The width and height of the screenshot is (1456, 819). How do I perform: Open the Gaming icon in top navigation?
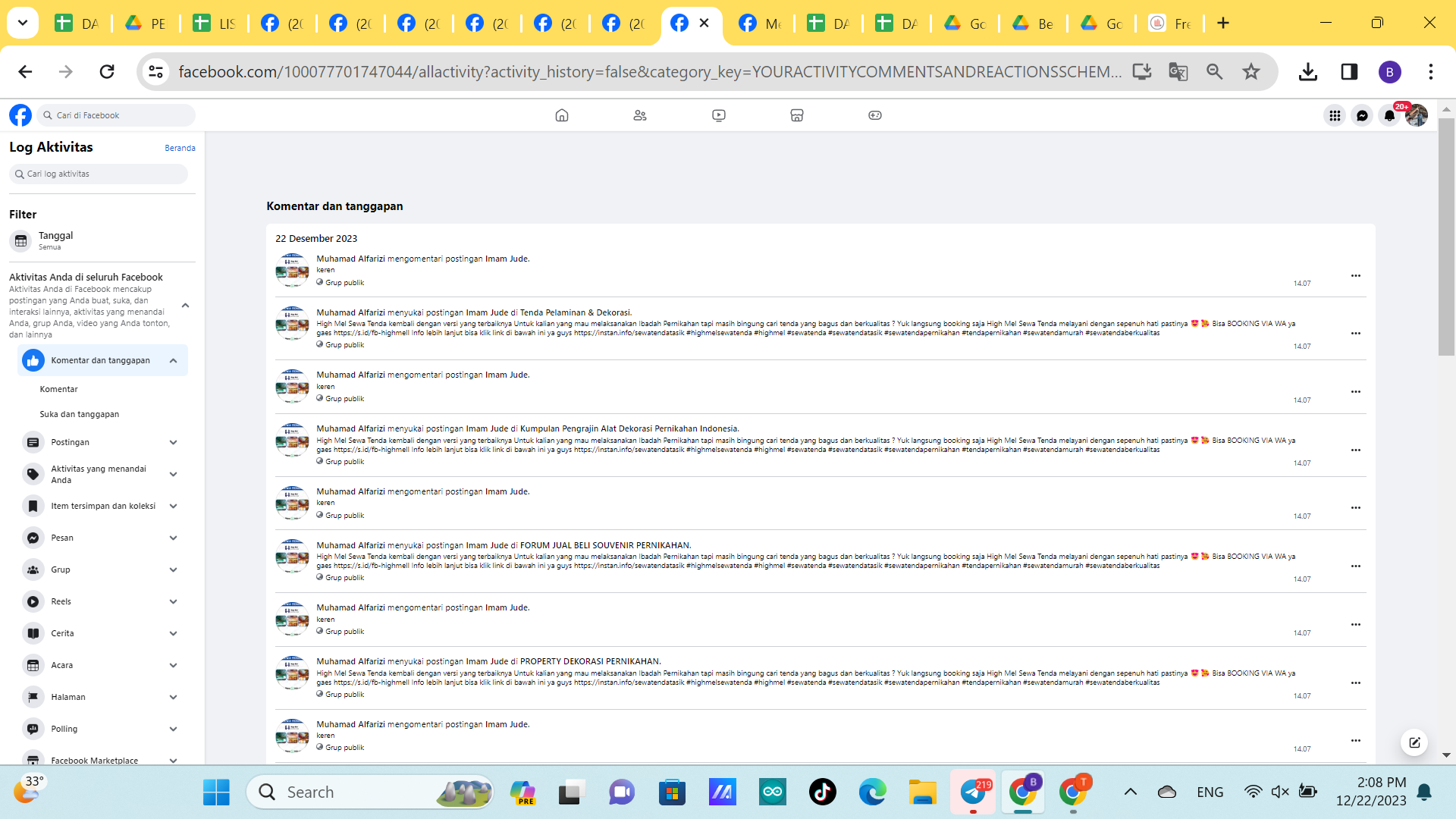[874, 115]
